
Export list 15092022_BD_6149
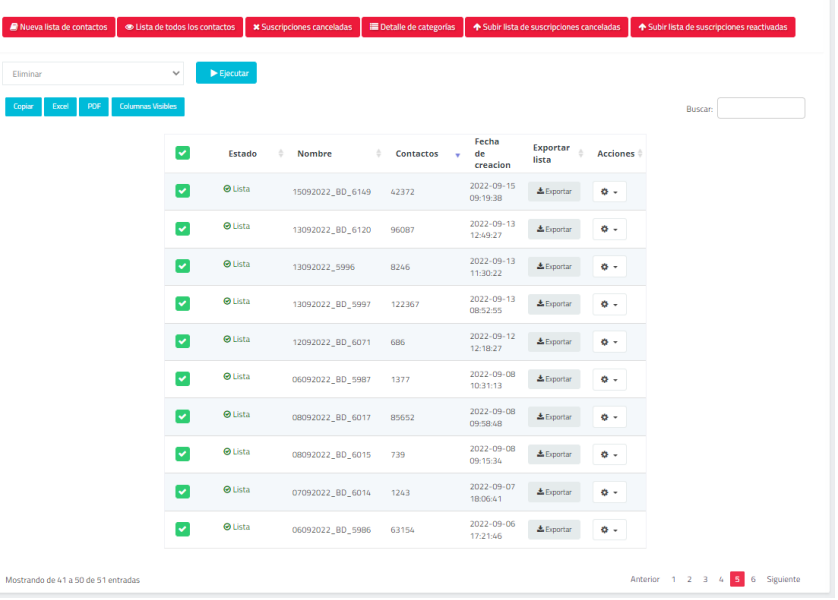(554, 191)
